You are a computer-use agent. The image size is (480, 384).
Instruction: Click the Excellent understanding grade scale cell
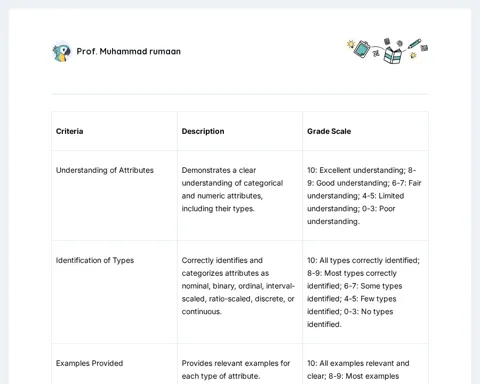(365, 196)
